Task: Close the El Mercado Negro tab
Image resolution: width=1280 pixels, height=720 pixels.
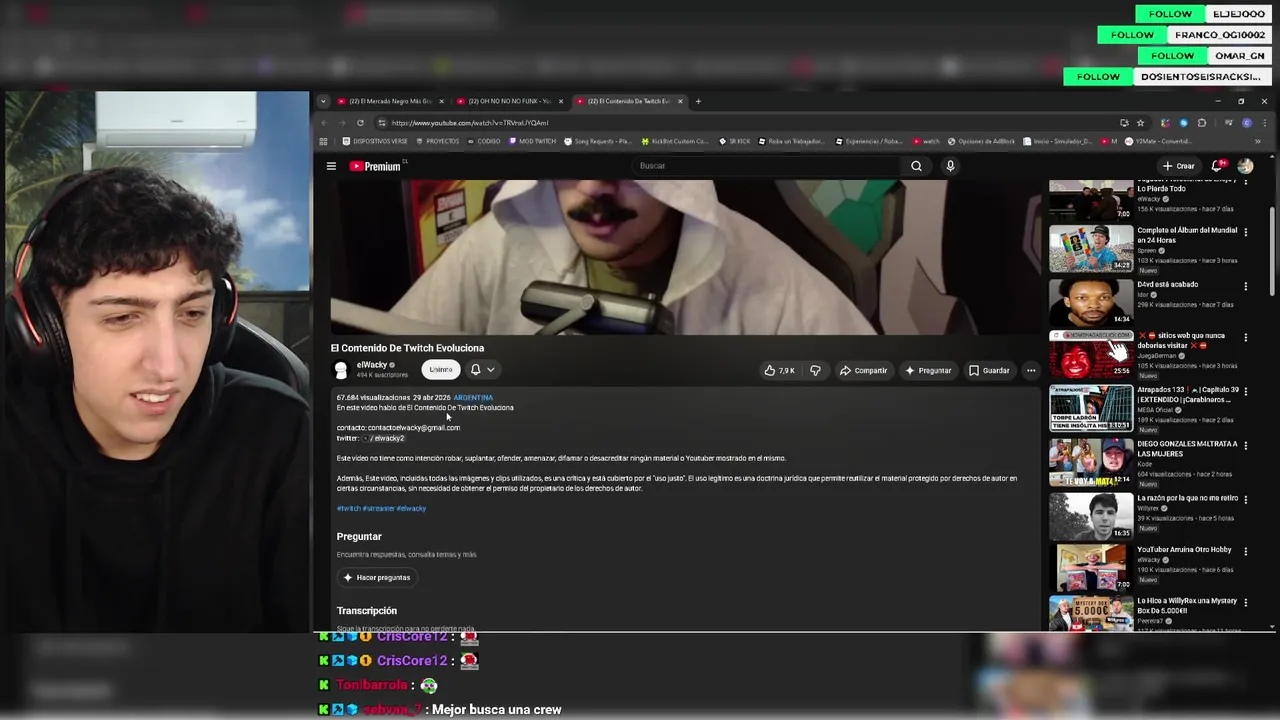Action: point(441,101)
